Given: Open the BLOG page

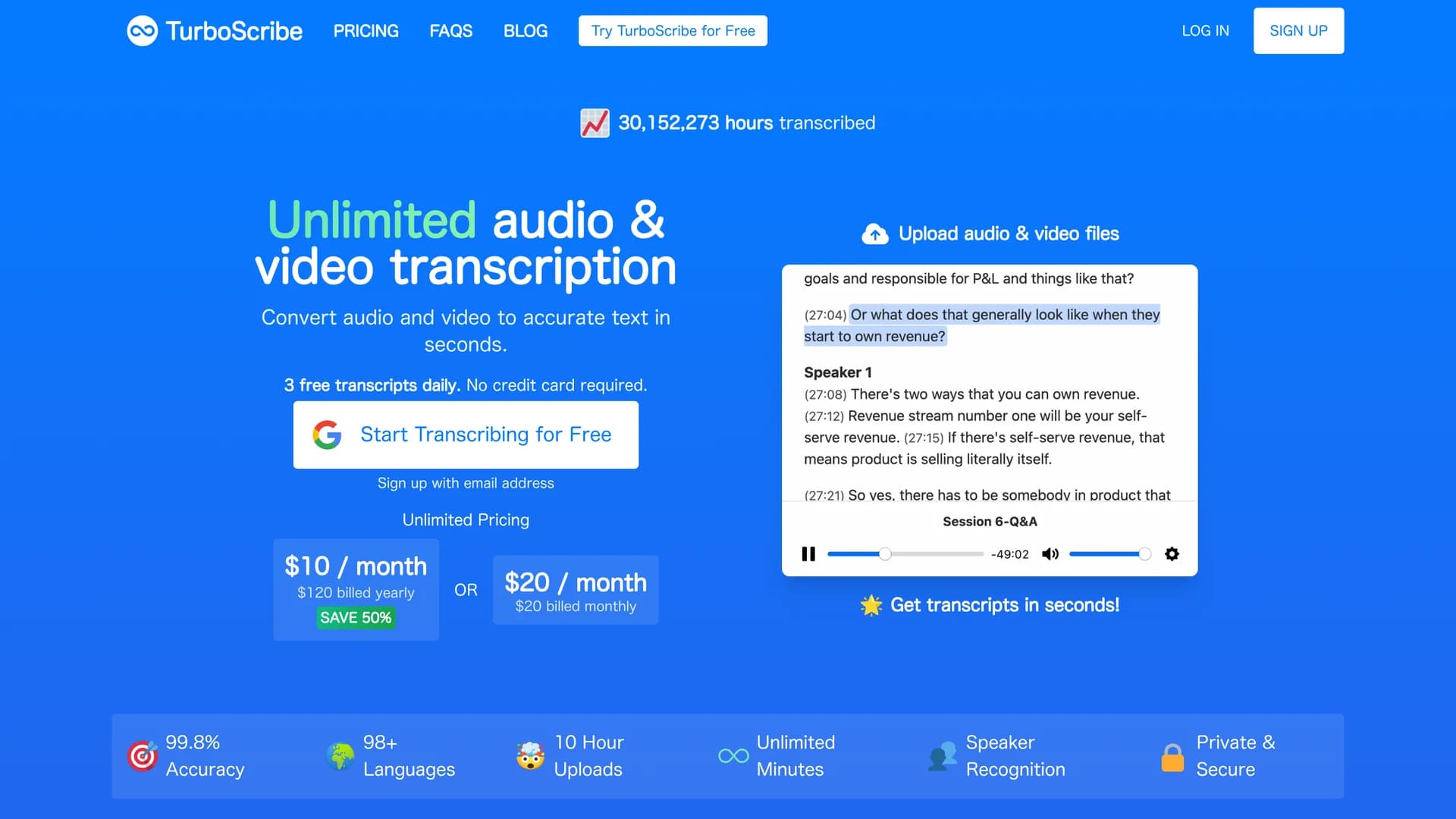Looking at the screenshot, I should click(526, 31).
